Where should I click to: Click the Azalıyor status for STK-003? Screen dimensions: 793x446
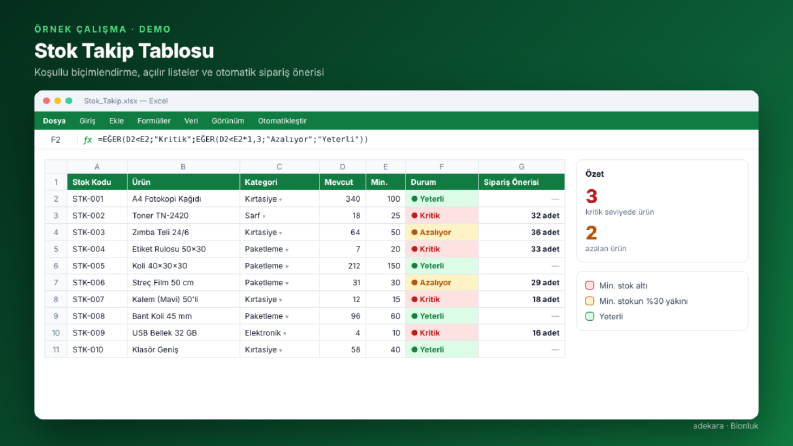(x=442, y=232)
